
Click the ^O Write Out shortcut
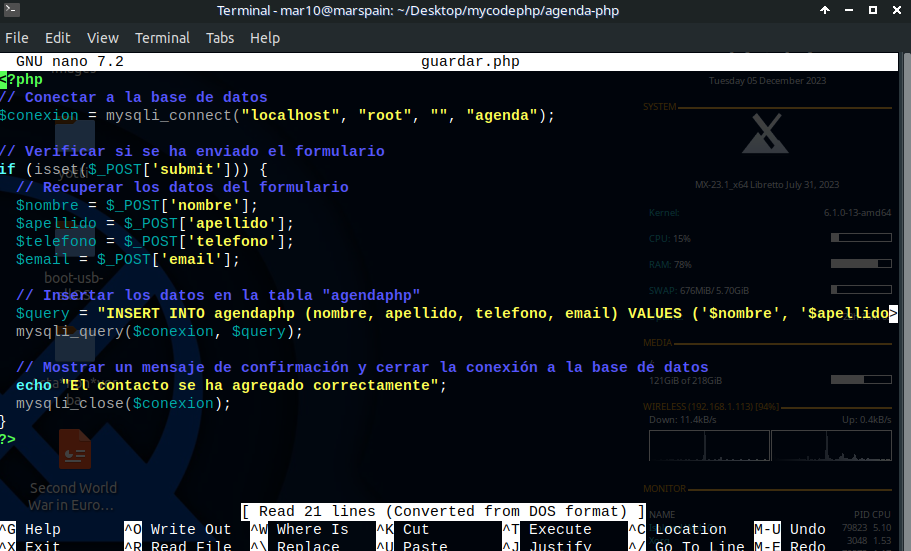pyautogui.click(x=178, y=530)
